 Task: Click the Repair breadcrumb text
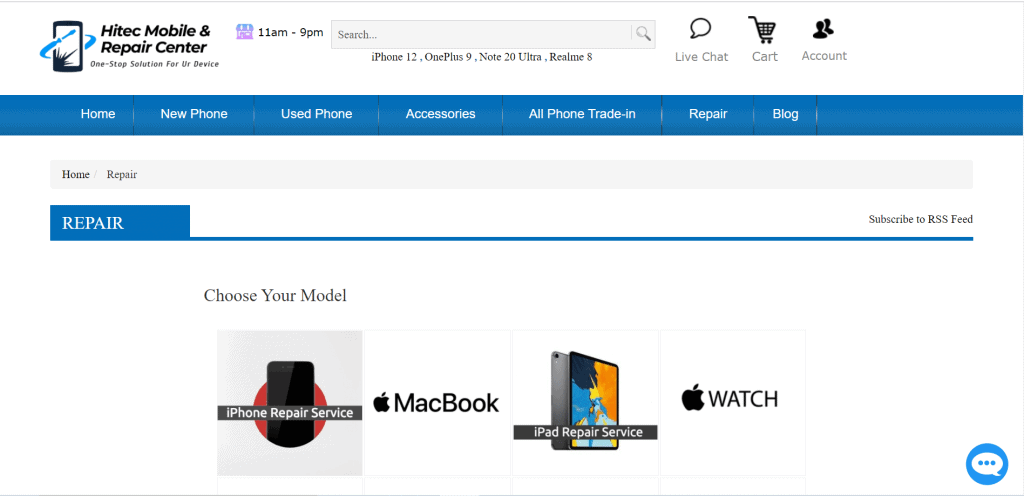pyautogui.click(x=122, y=175)
